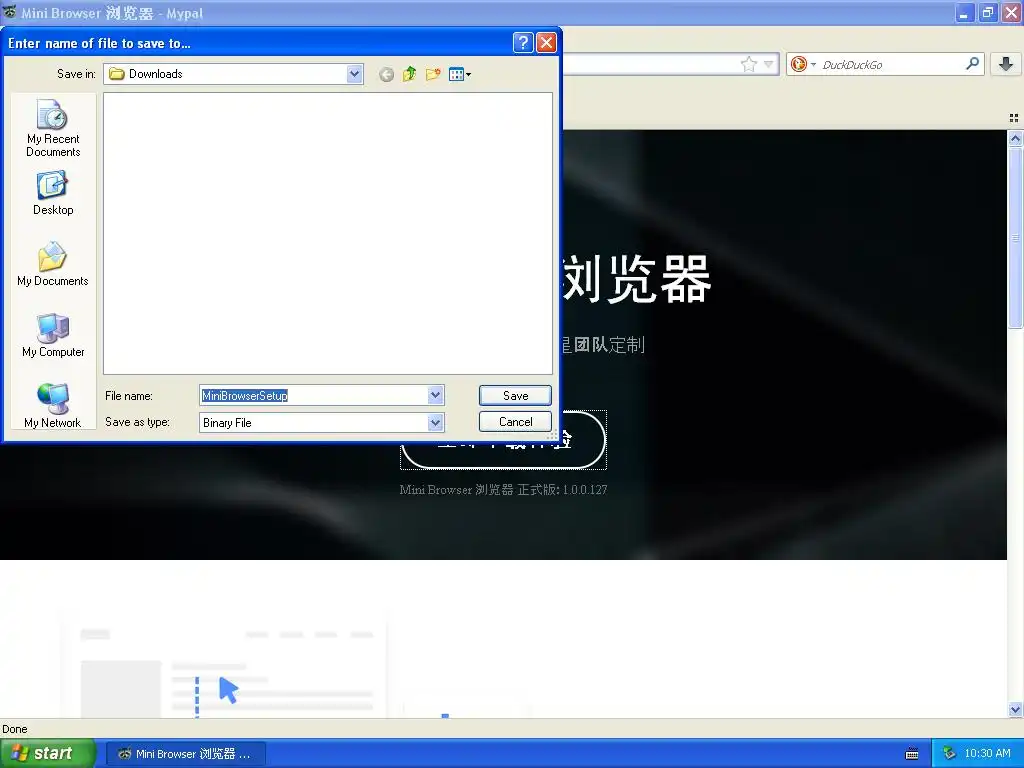Screen dimensions: 1024x768
Task: Click the vertical scrollbar thumb
Action: 1015,238
